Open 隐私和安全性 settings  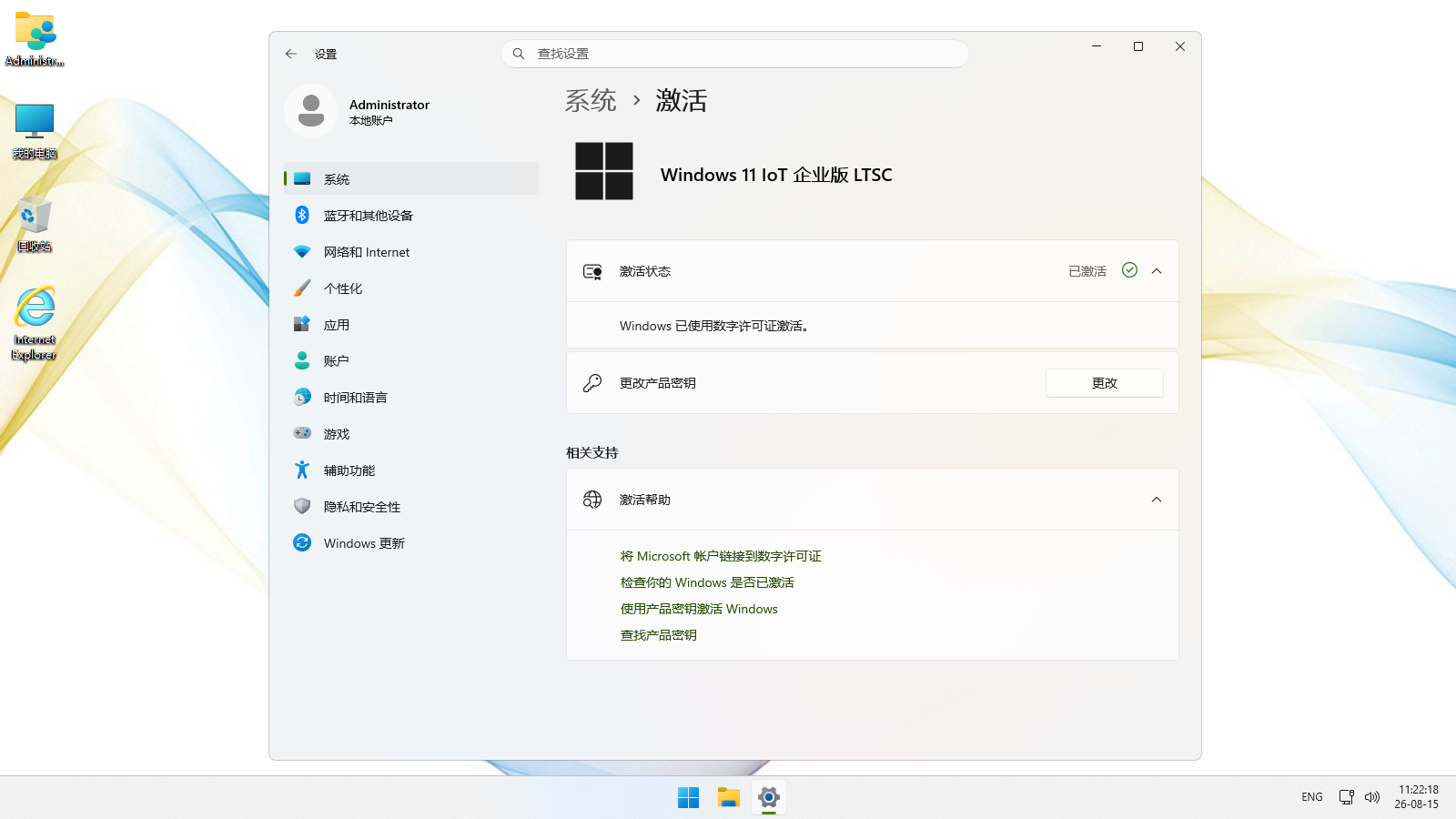[411, 507]
